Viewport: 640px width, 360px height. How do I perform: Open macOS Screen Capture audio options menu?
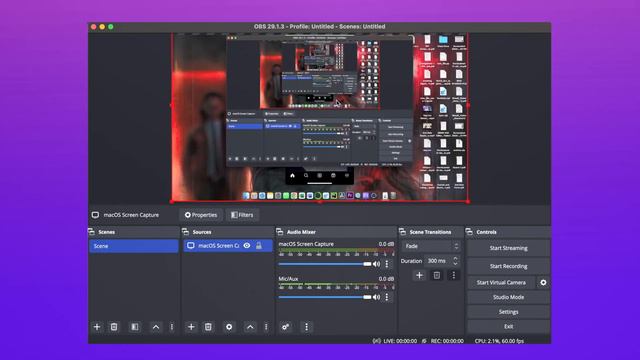[387, 264]
